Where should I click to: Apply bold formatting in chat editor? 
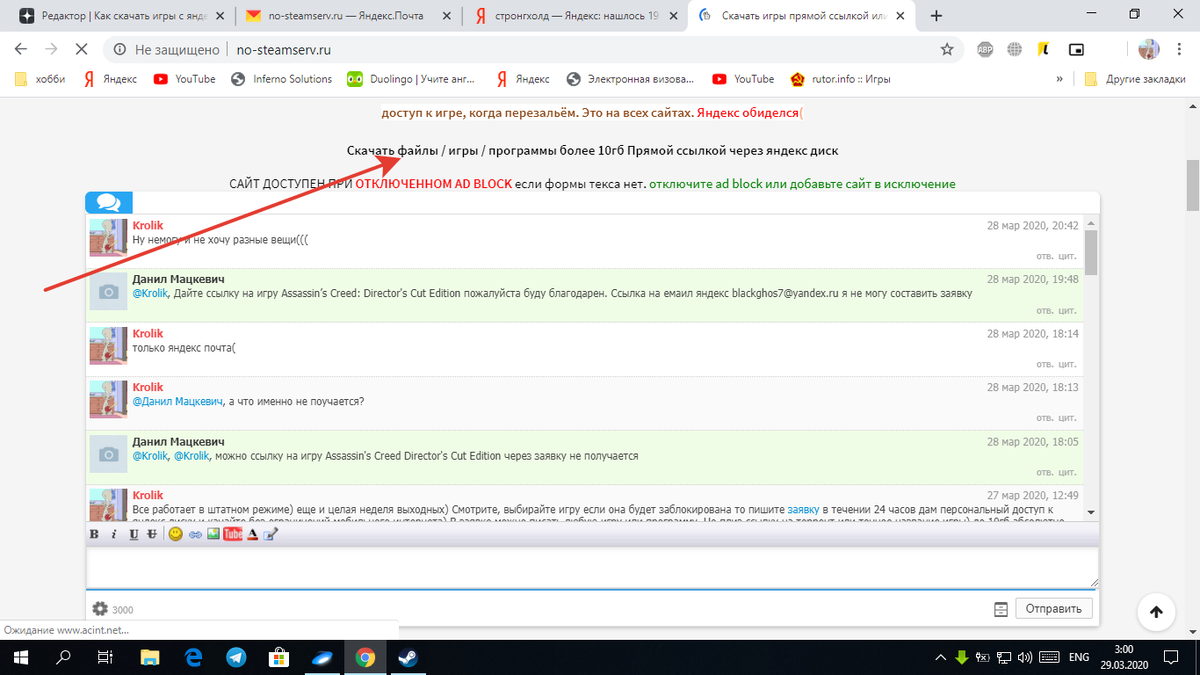coord(94,535)
